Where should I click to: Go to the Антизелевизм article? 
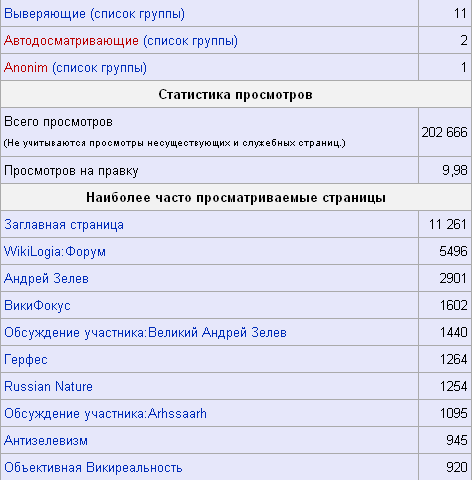(46, 441)
